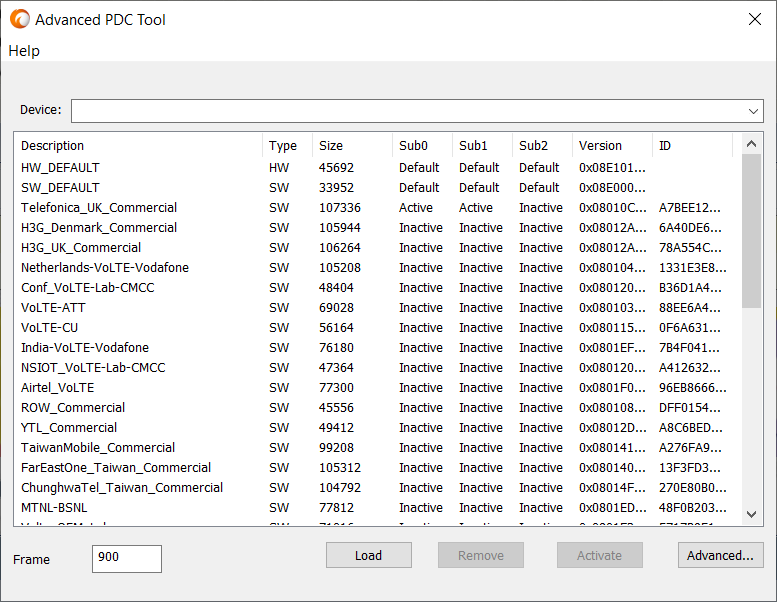Click the Load button
Screen dimensions: 777x602
[368, 555]
